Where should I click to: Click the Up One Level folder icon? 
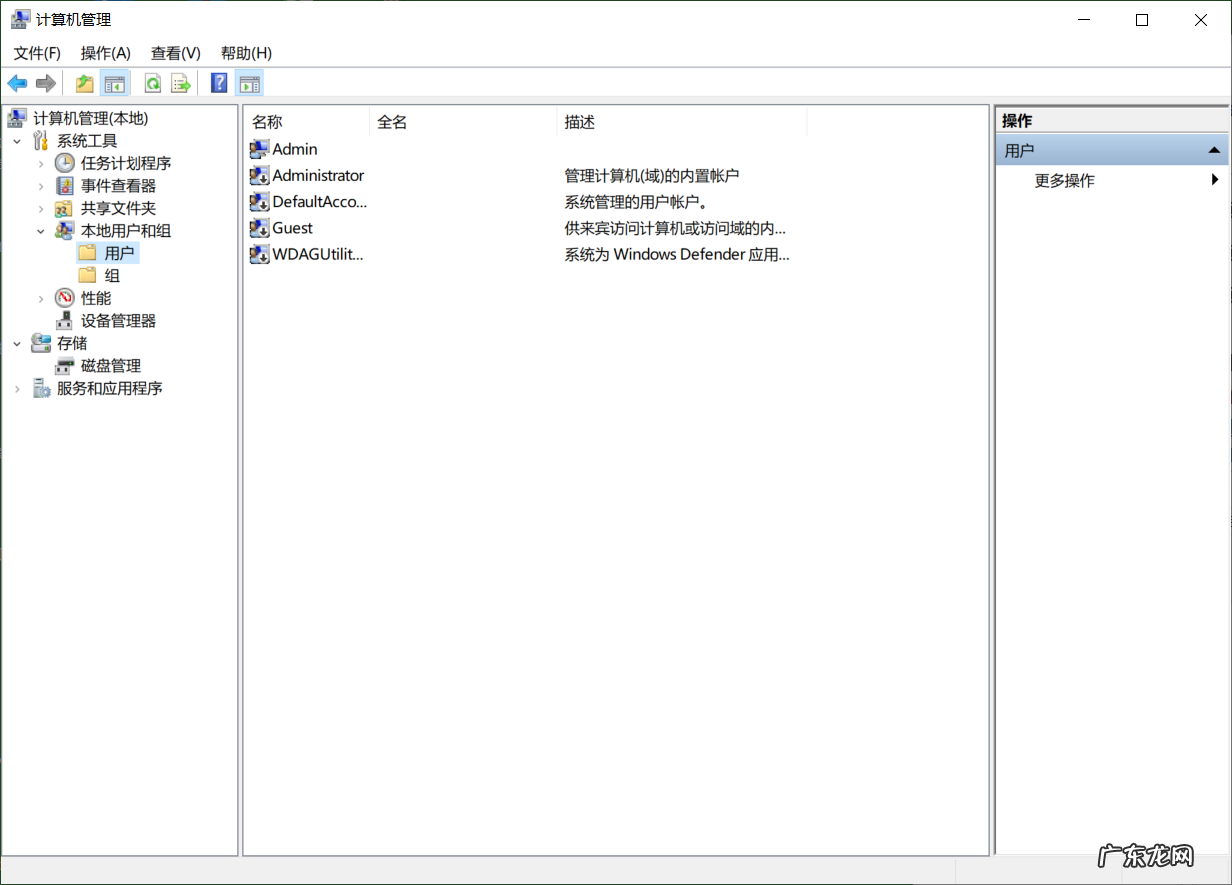coord(85,84)
